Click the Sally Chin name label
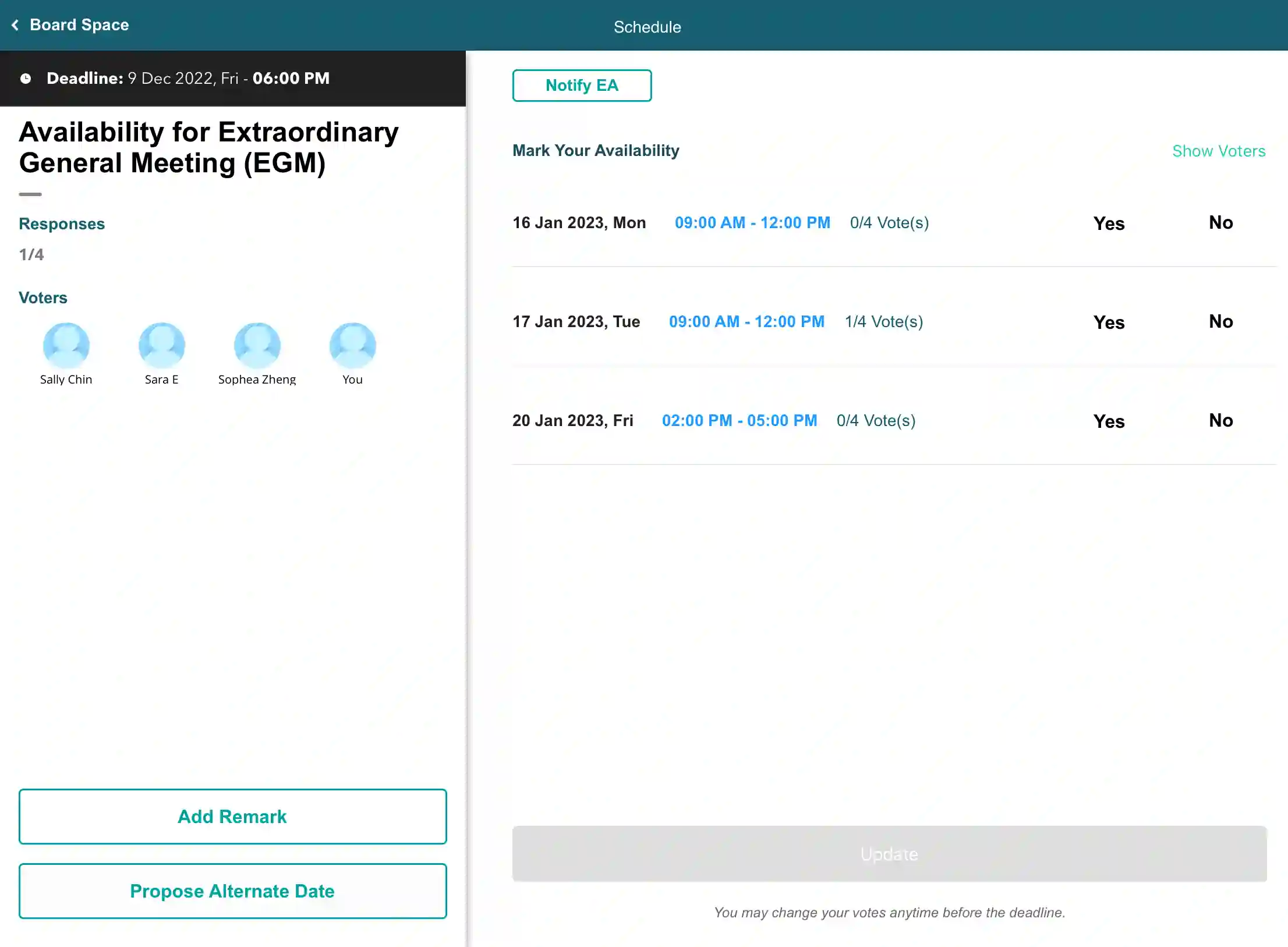 pos(66,379)
